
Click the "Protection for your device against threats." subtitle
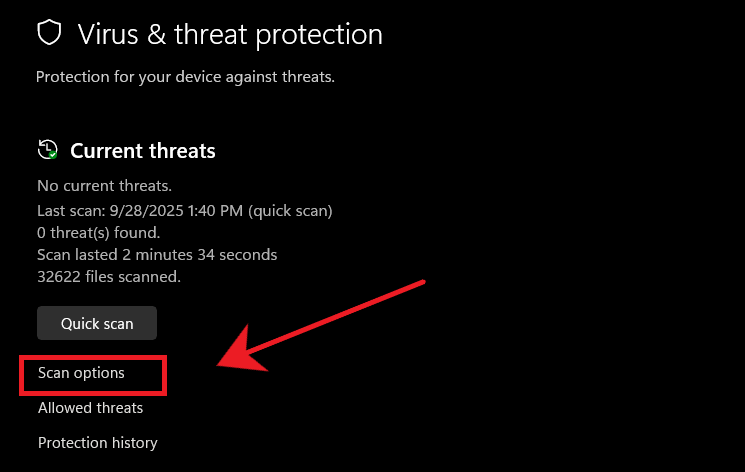point(185,76)
